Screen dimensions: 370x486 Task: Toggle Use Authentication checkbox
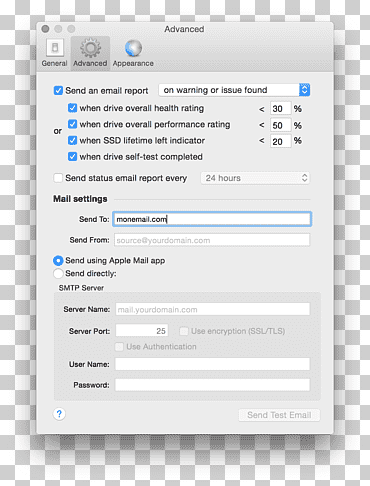(x=119, y=347)
